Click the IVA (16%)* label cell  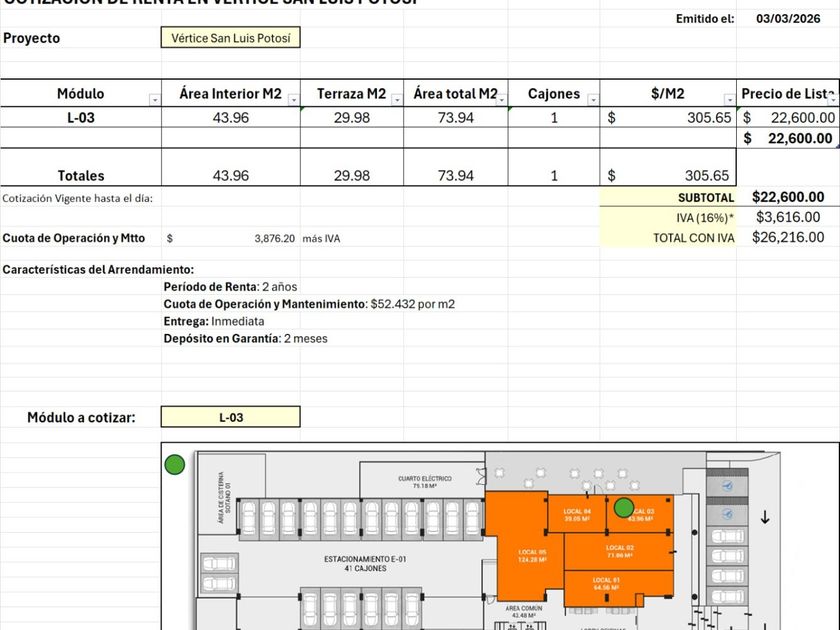pos(668,218)
